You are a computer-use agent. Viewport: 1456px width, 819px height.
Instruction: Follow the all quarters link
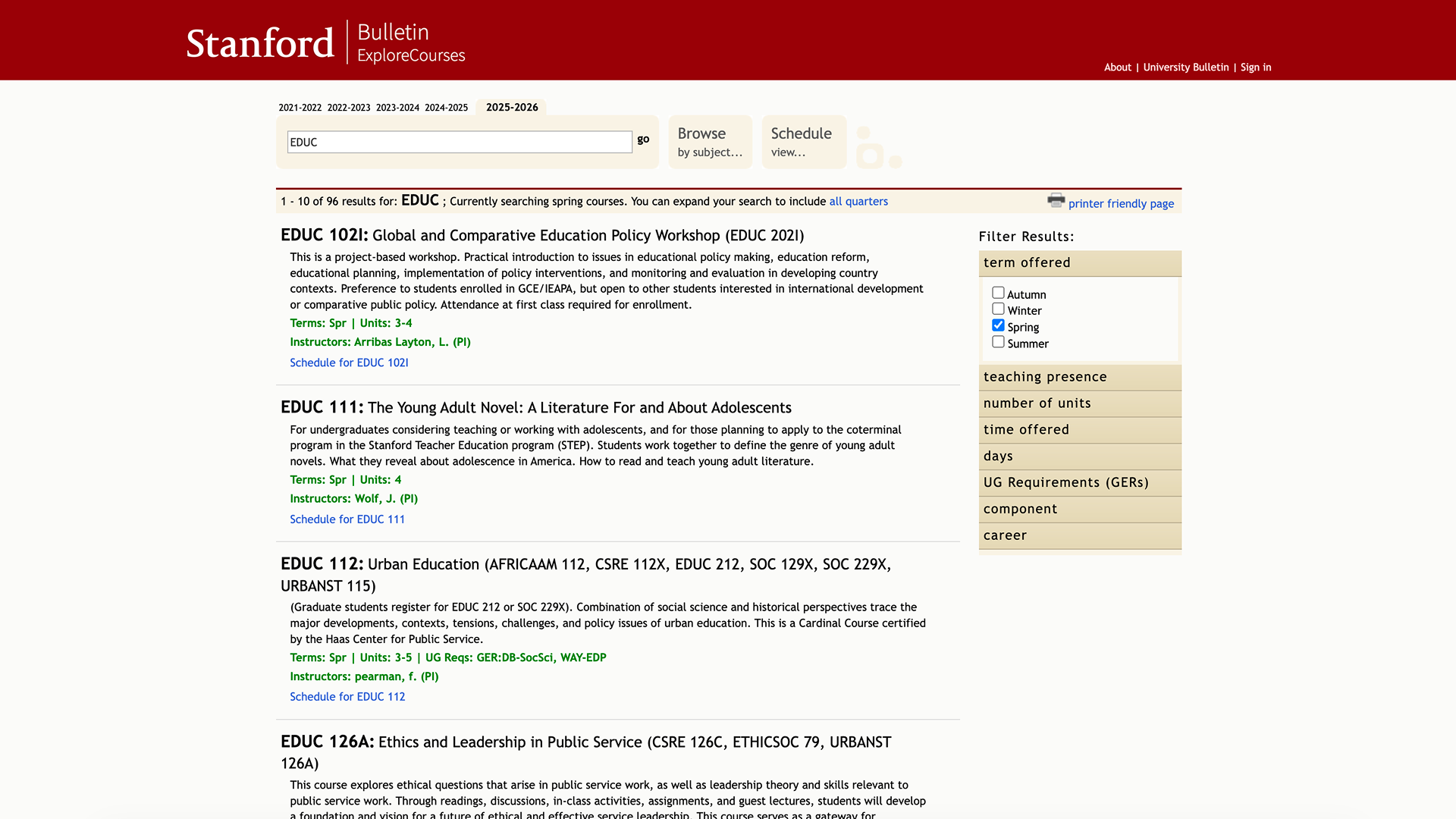pos(858,202)
